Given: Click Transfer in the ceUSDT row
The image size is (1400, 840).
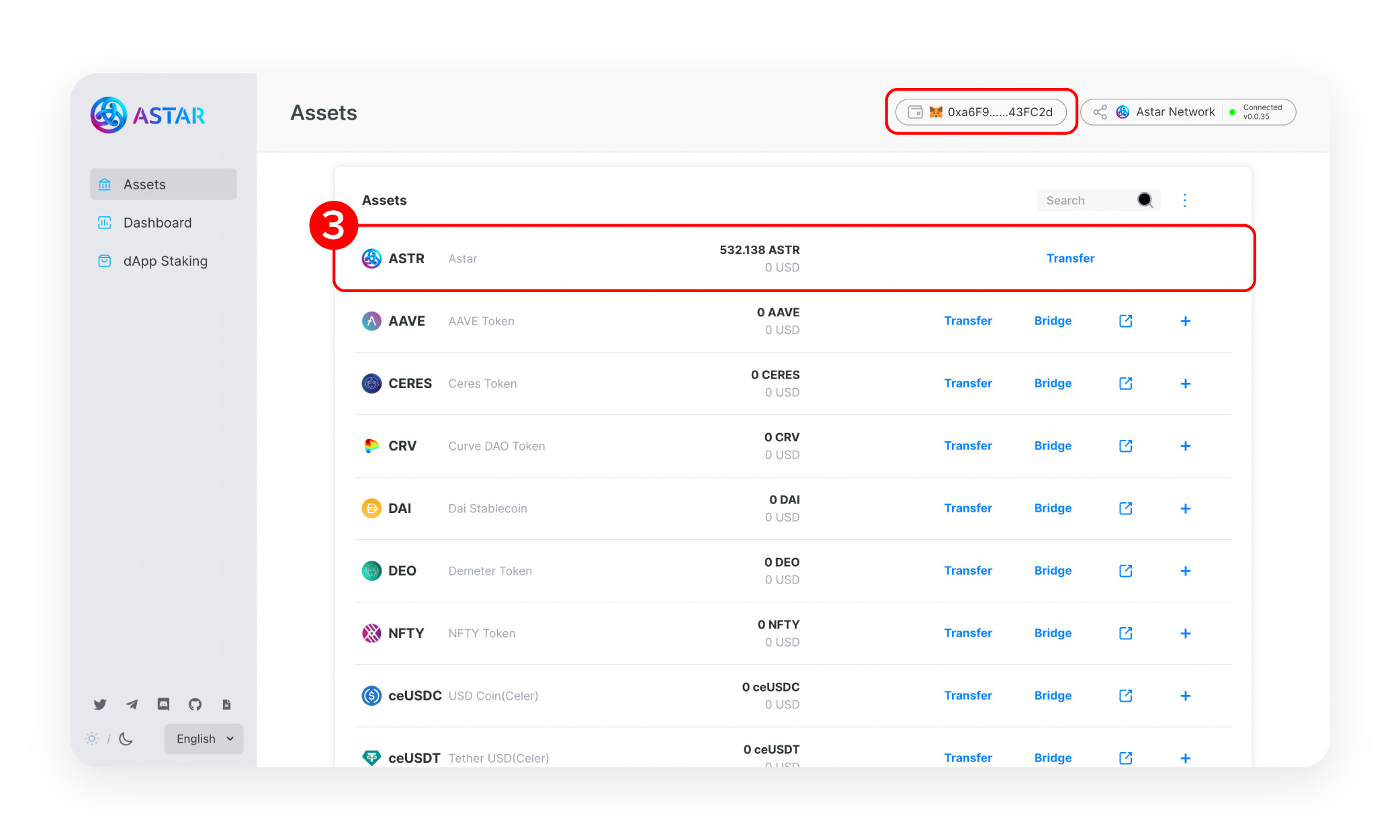Looking at the screenshot, I should click(x=968, y=758).
